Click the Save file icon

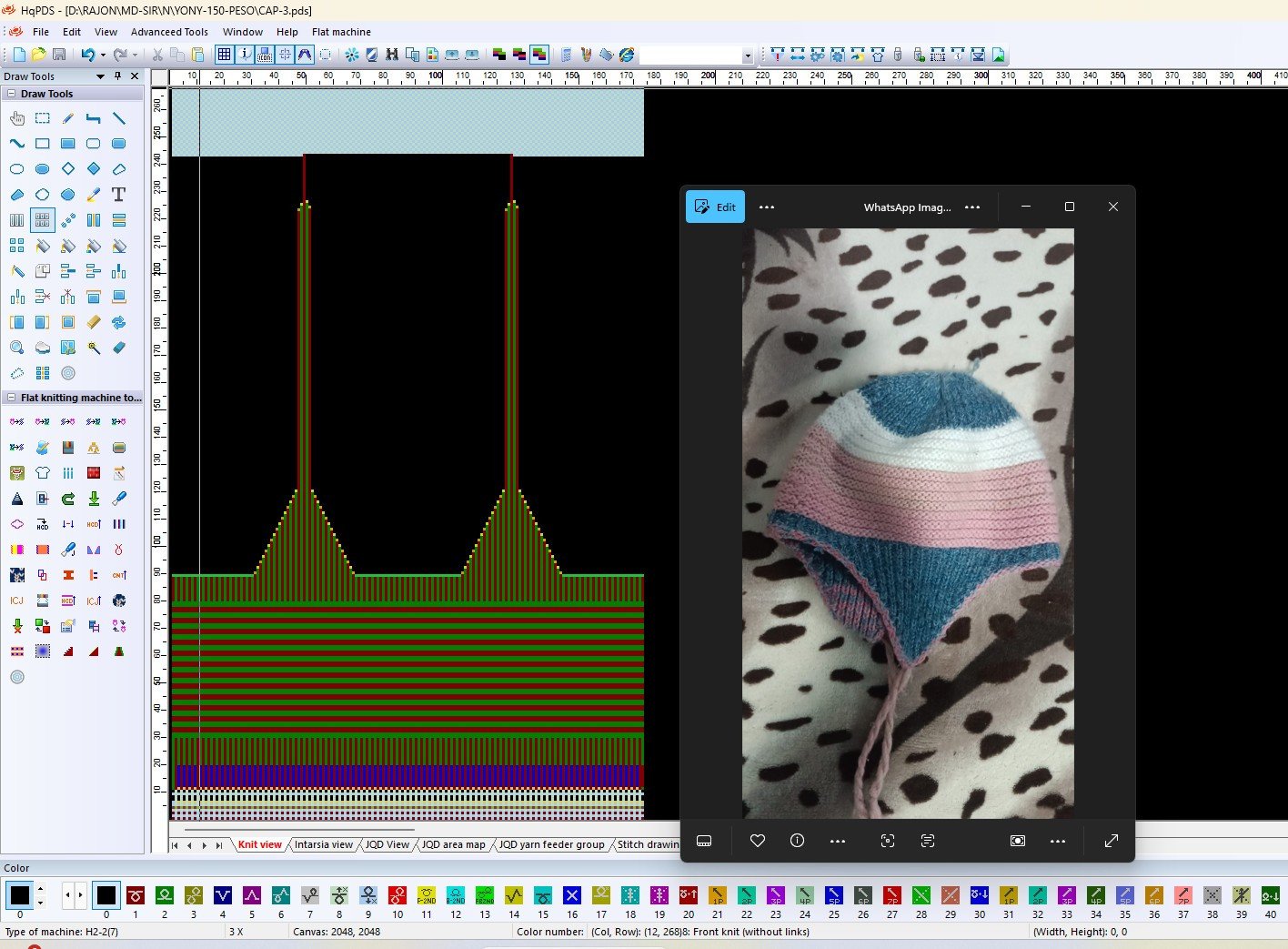click(x=59, y=55)
